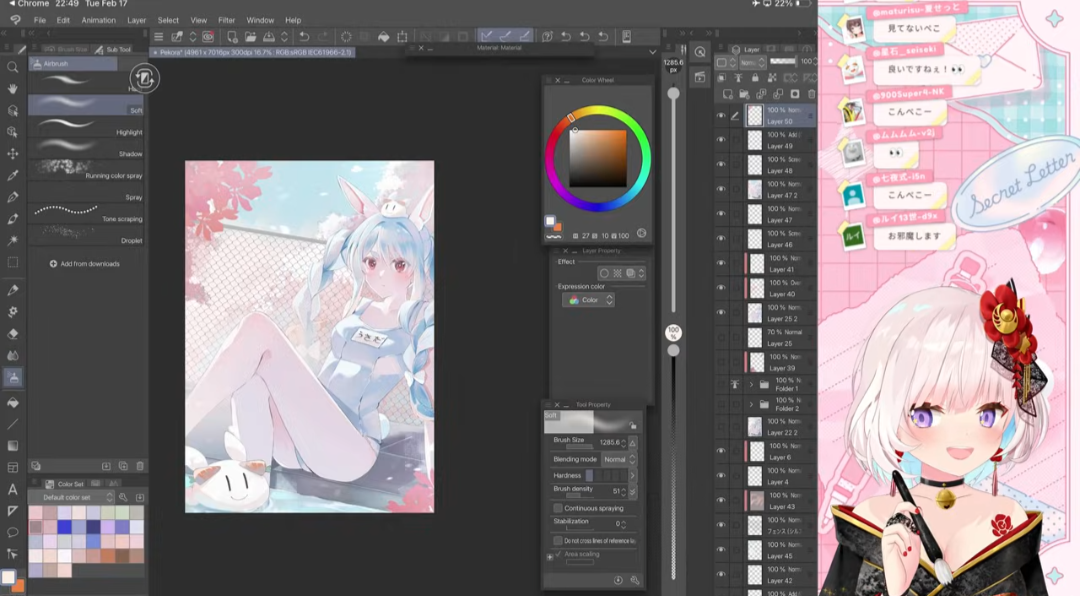Open the Filter menu

click(x=227, y=20)
